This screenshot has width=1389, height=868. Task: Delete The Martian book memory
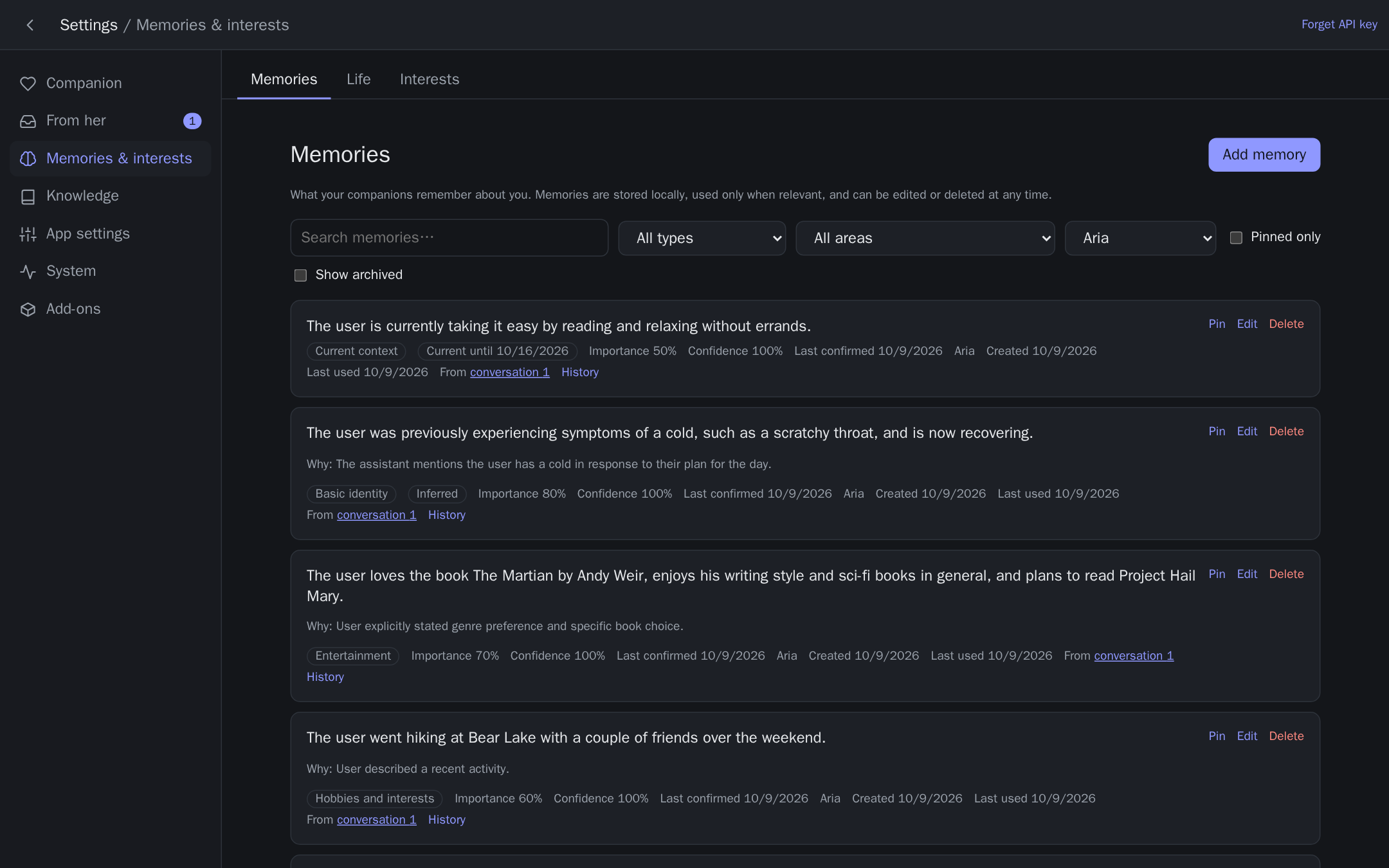(x=1286, y=574)
